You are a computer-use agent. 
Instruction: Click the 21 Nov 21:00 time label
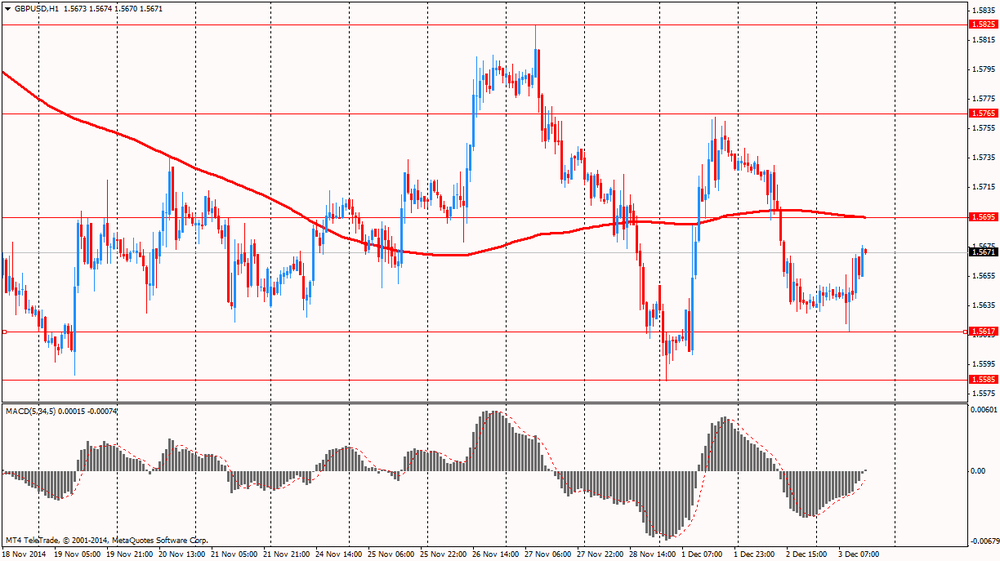[x=286, y=555]
